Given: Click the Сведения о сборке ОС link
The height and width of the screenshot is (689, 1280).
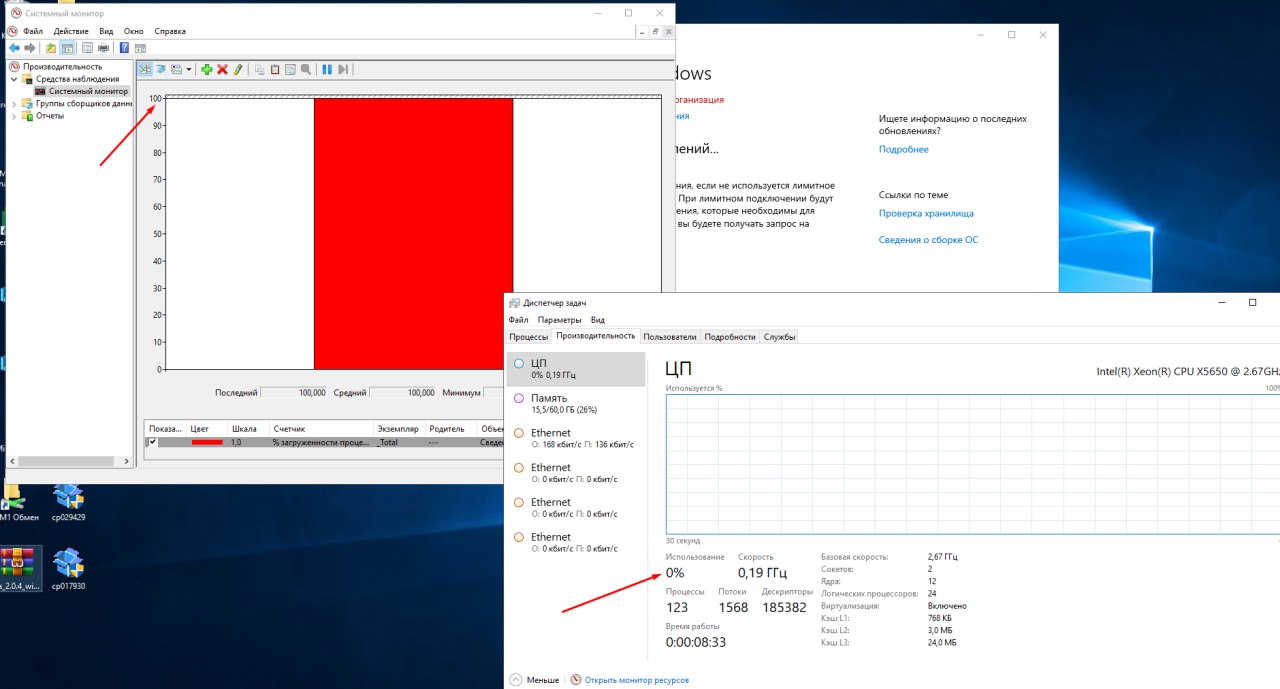Looking at the screenshot, I should pyautogui.click(x=928, y=240).
